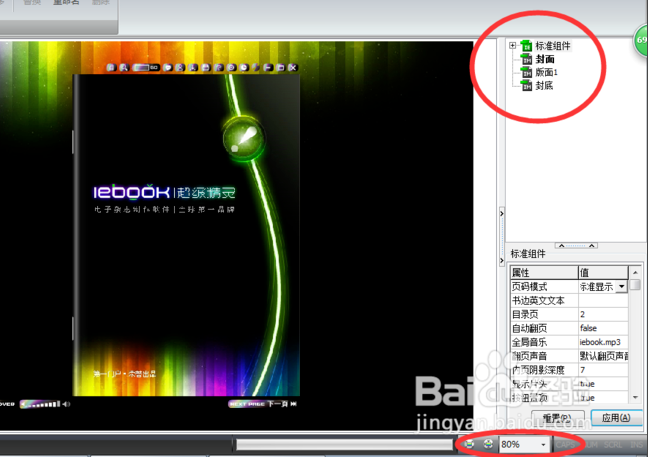Click the 属性 column header

click(544, 272)
